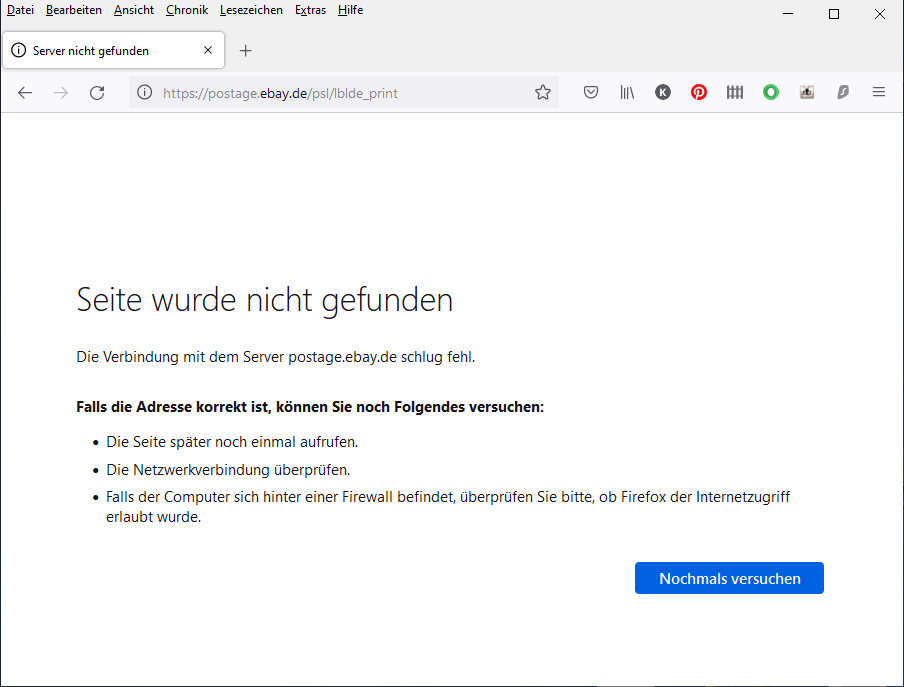
Task: Open the dark K extension icon
Action: point(663,93)
